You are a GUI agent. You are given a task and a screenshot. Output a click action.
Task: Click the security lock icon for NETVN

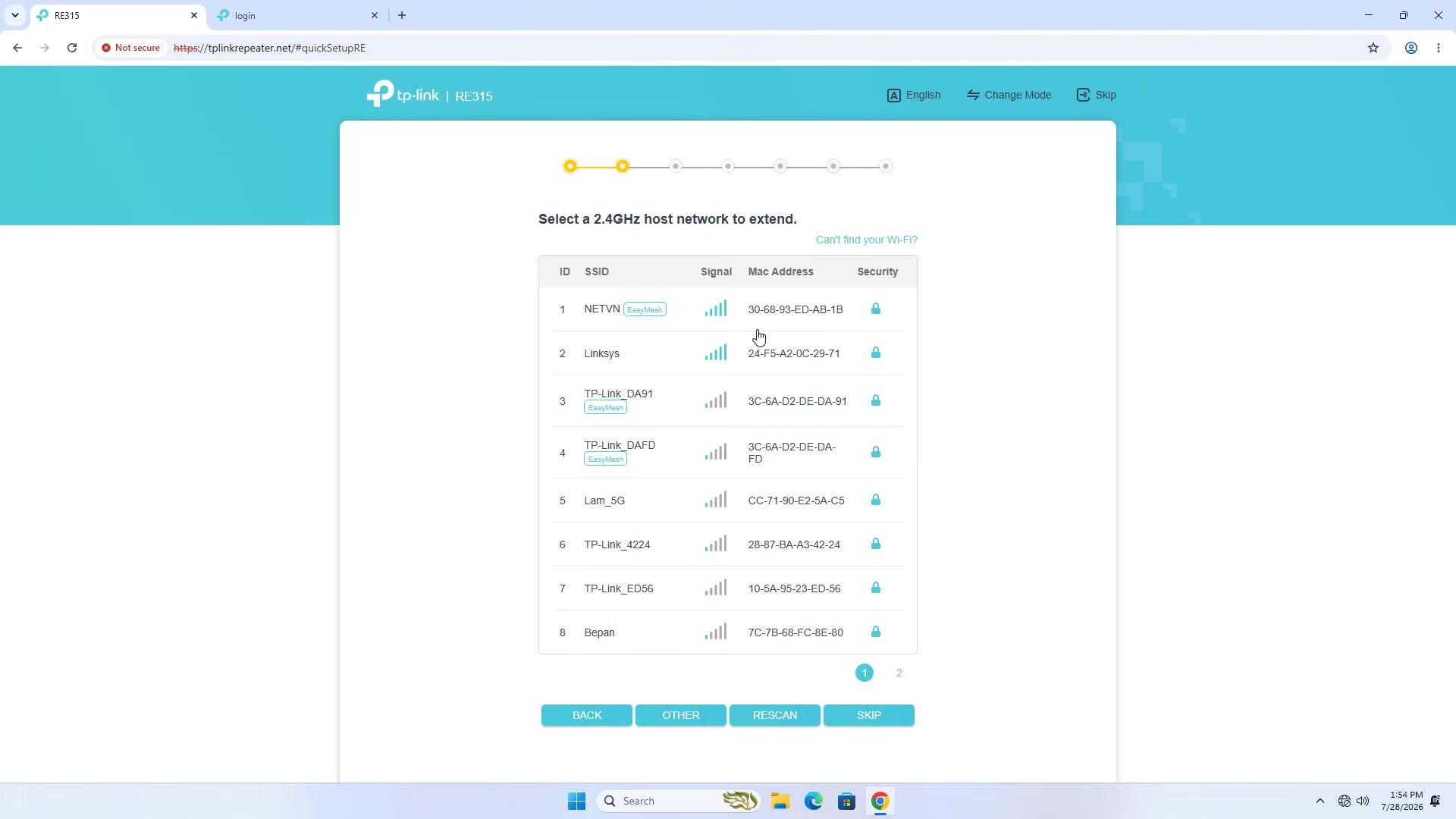pyautogui.click(x=876, y=309)
